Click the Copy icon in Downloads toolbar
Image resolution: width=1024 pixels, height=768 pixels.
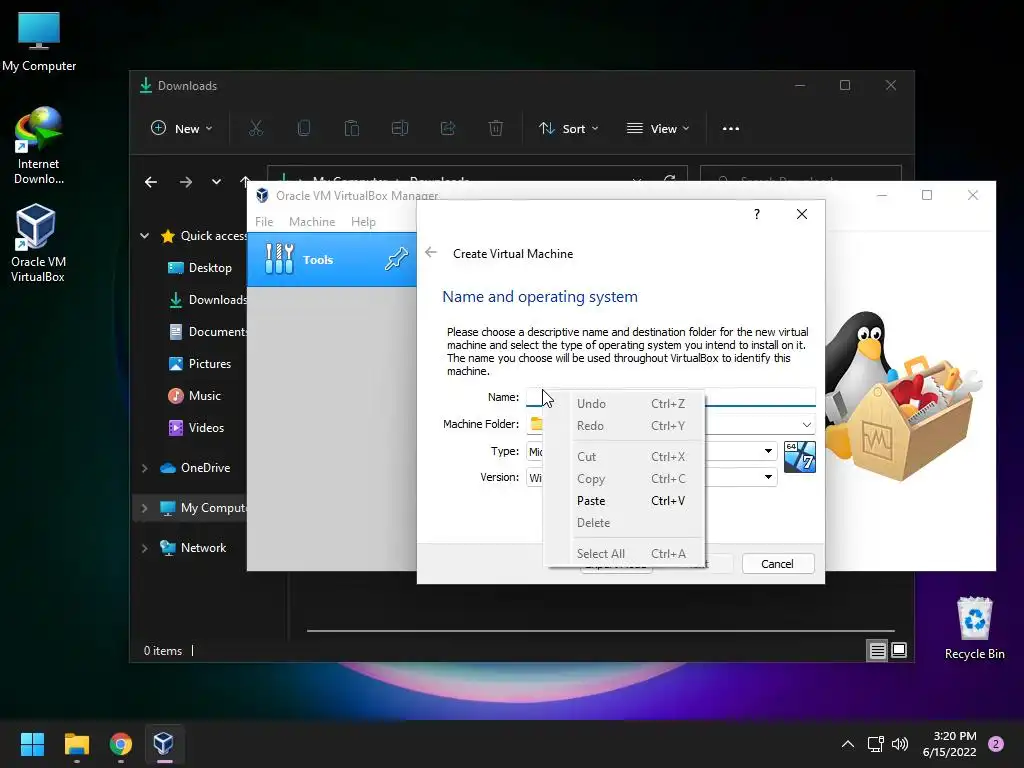click(304, 129)
